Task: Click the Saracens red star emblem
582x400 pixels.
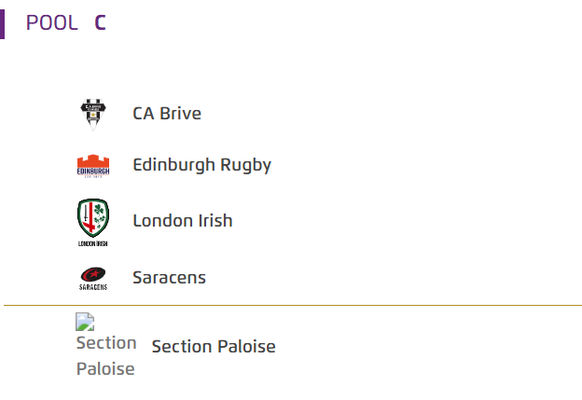Action: click(93, 274)
